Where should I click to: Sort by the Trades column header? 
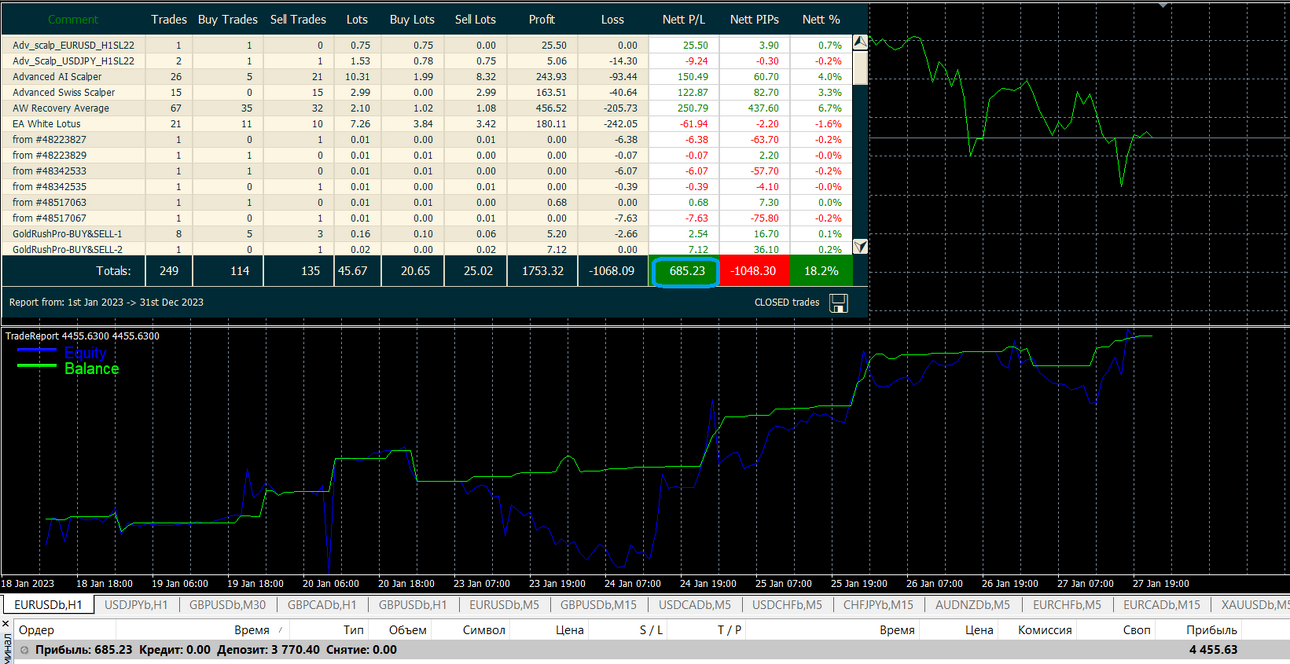(x=169, y=19)
